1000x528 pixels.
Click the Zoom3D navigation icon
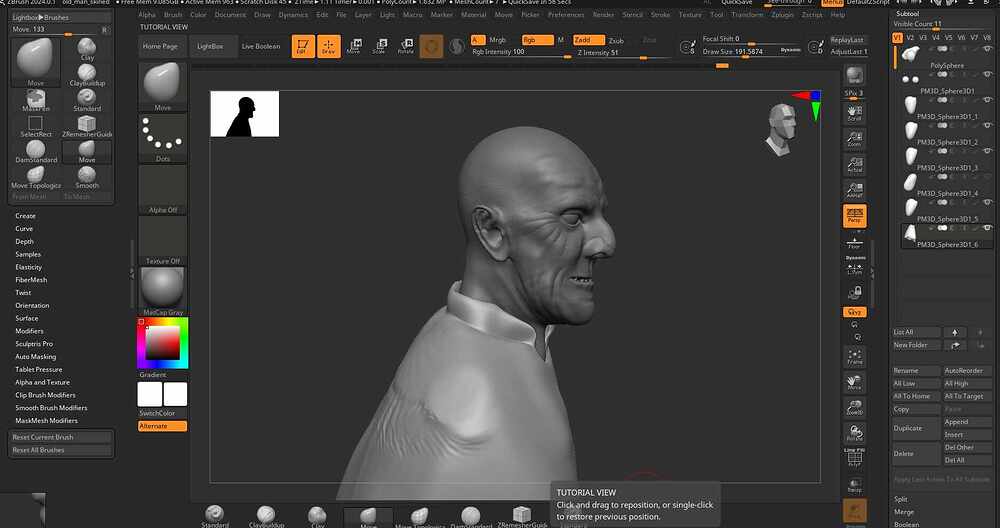pyautogui.click(x=855, y=408)
